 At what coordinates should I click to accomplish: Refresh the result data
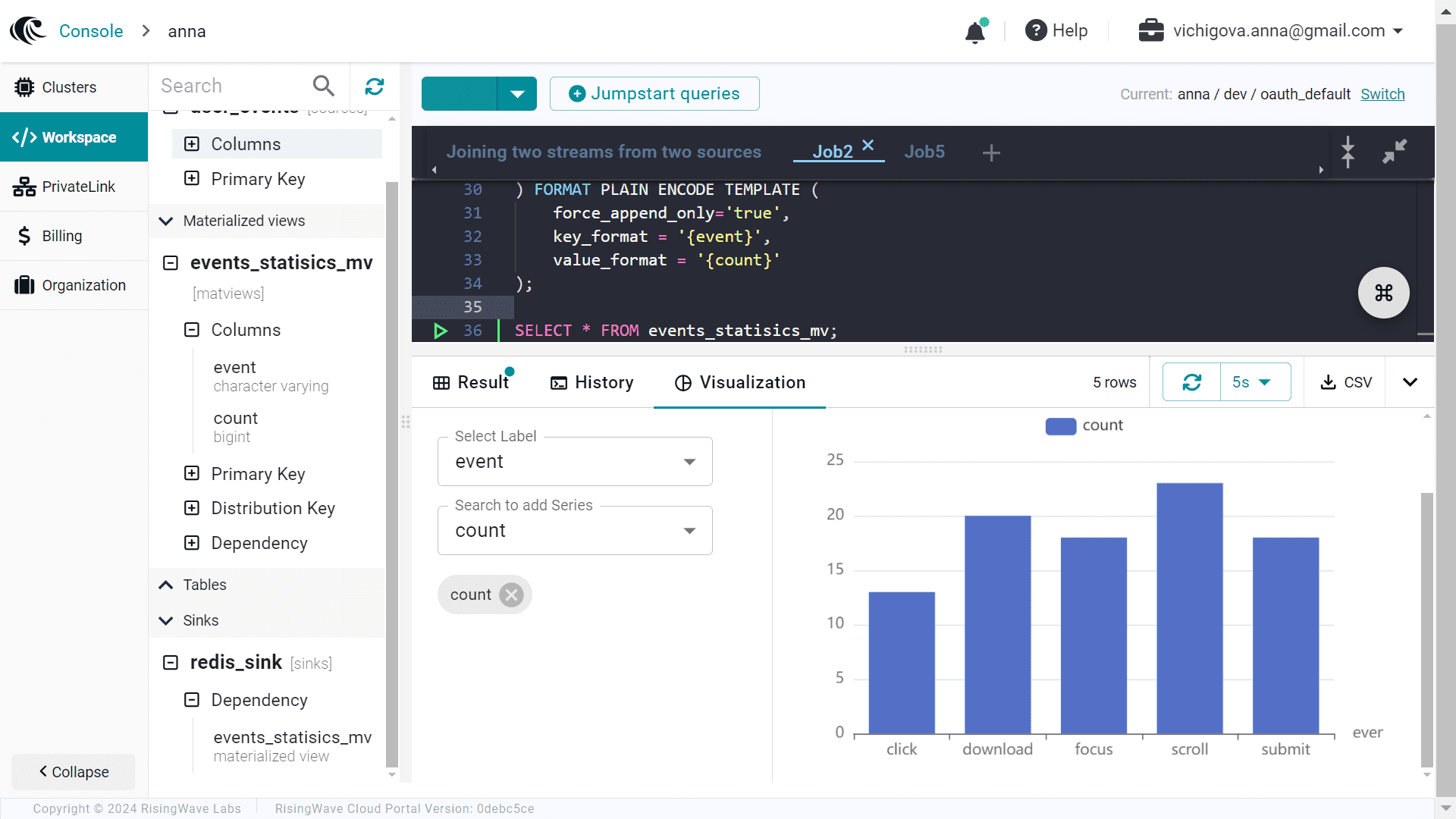[1191, 382]
